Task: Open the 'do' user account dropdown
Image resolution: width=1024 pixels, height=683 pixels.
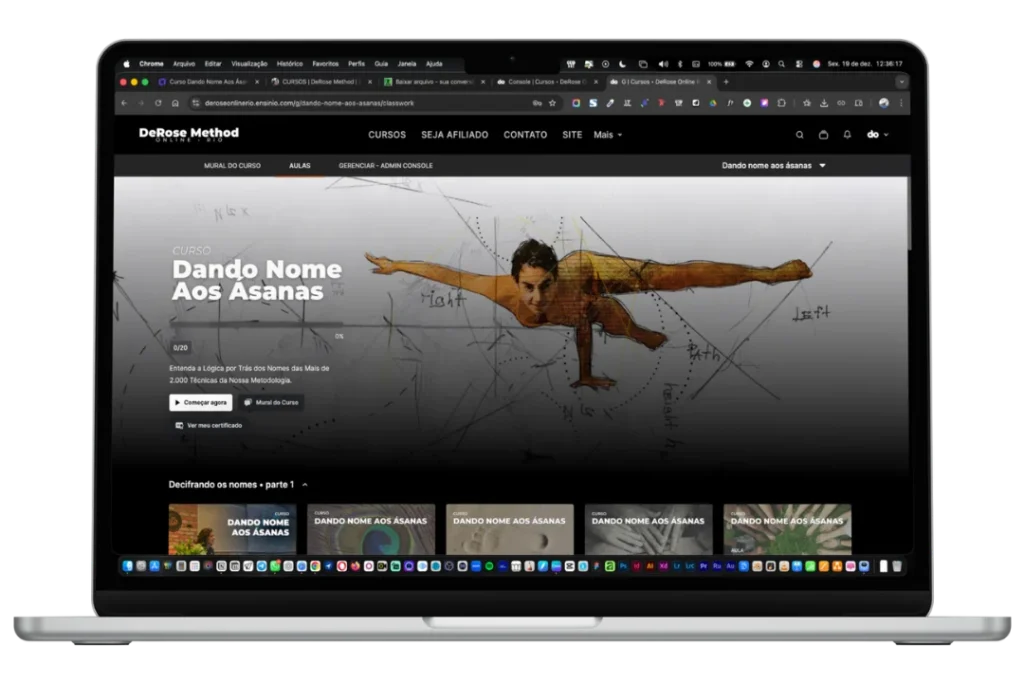Action: 877,135
